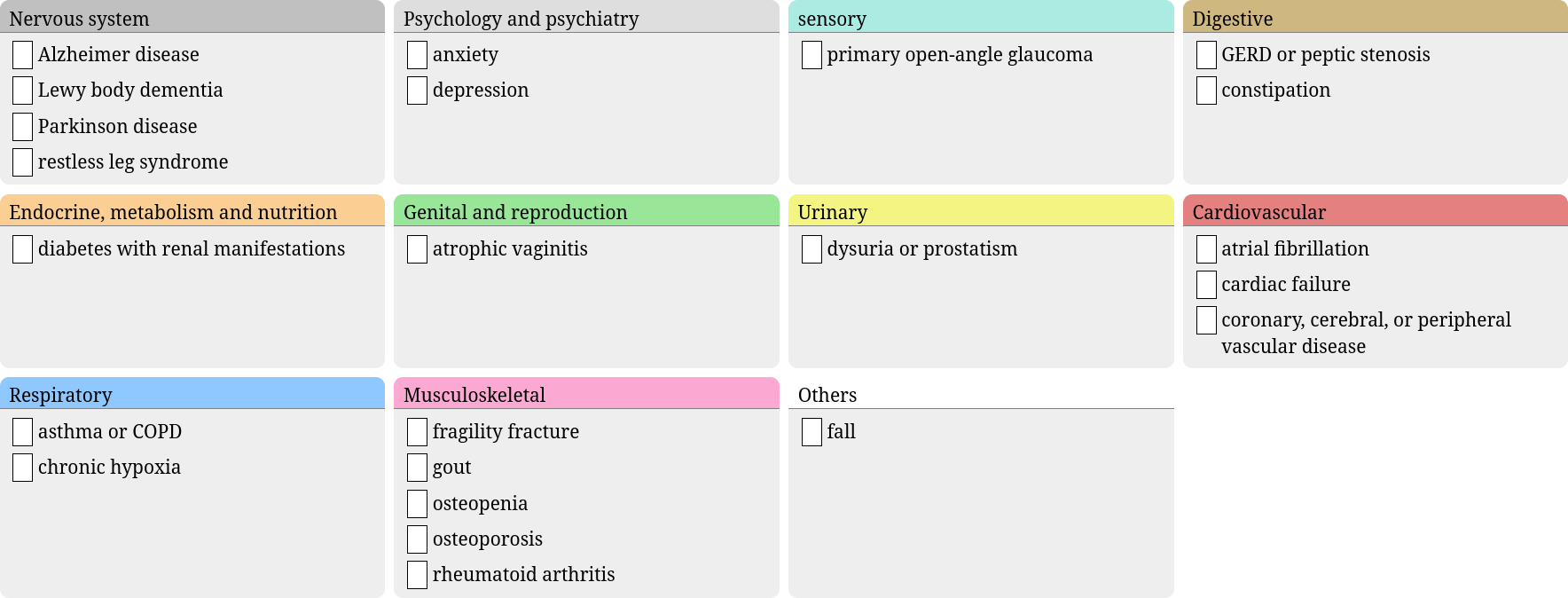Select the depression option
The width and height of the screenshot is (1568, 598).
pyautogui.click(x=416, y=90)
